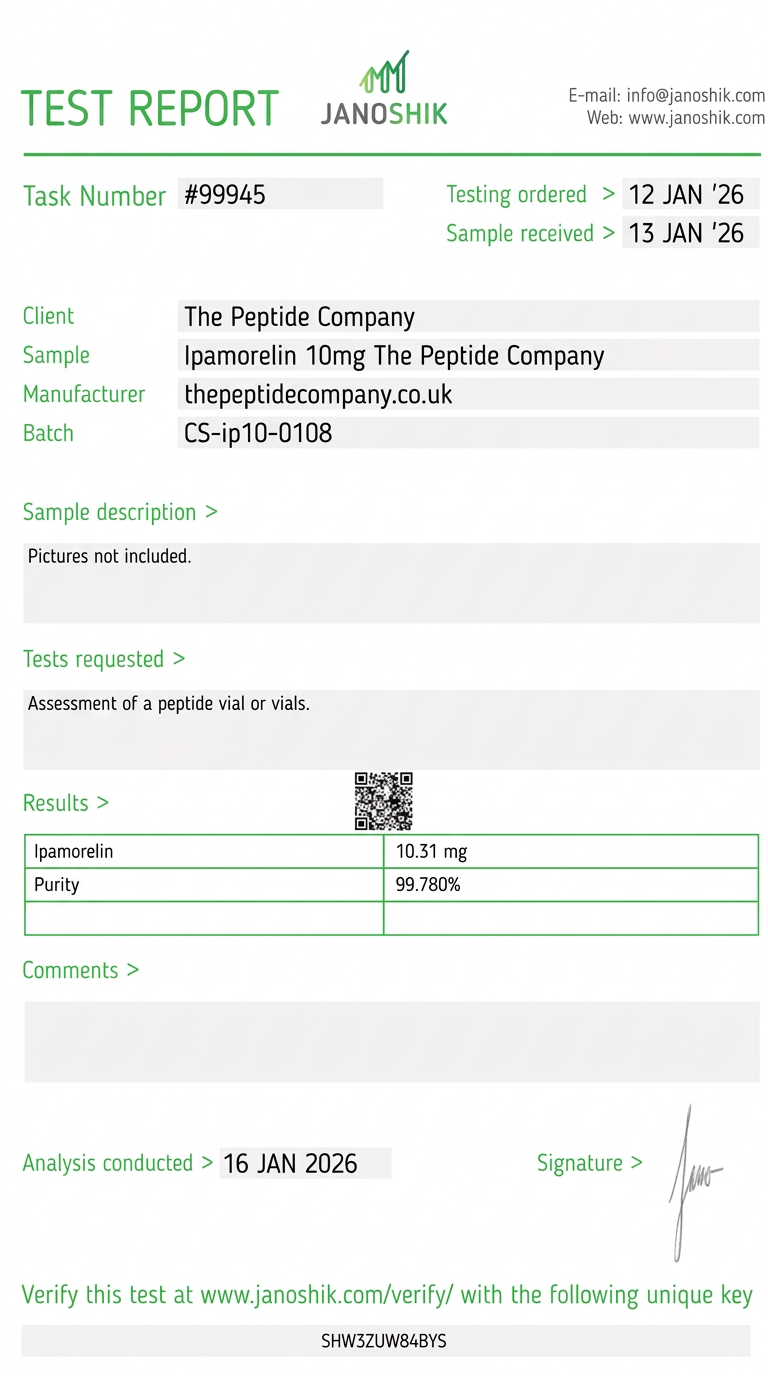Select the Analysis conducted date field
The height and width of the screenshot is (1376, 768).
click(305, 1163)
